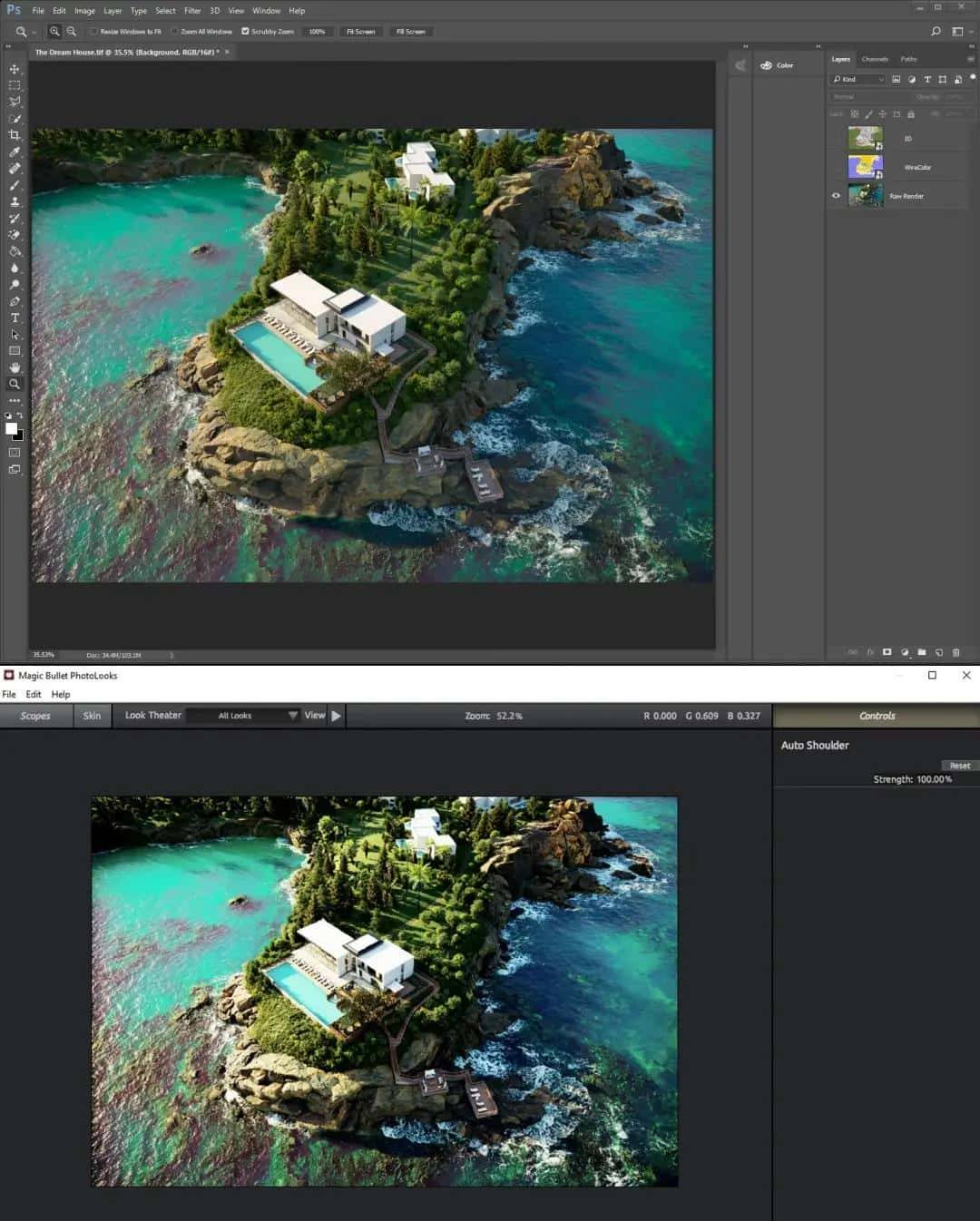Disable Scrubby Zoom
The width and height of the screenshot is (980, 1221).
[x=245, y=31]
